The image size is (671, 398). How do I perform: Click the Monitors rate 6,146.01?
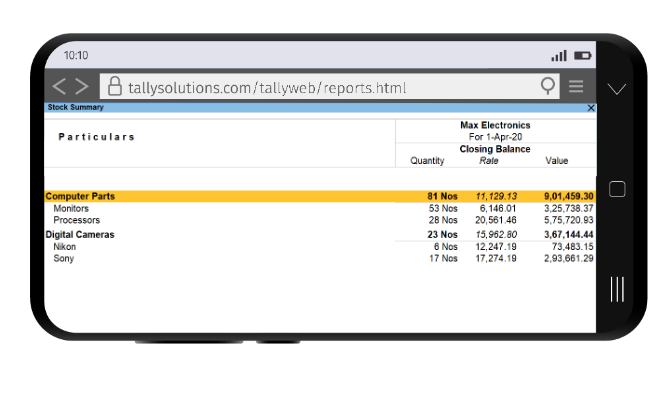[498, 208]
